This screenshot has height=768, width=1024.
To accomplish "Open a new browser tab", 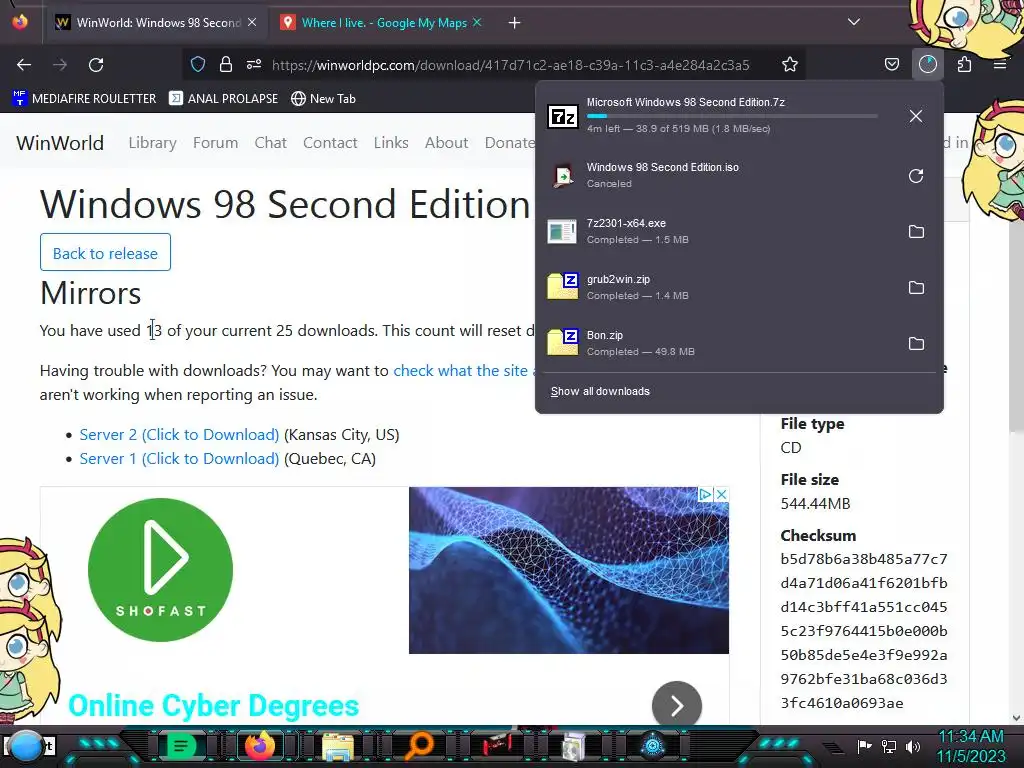I will 515,23.
